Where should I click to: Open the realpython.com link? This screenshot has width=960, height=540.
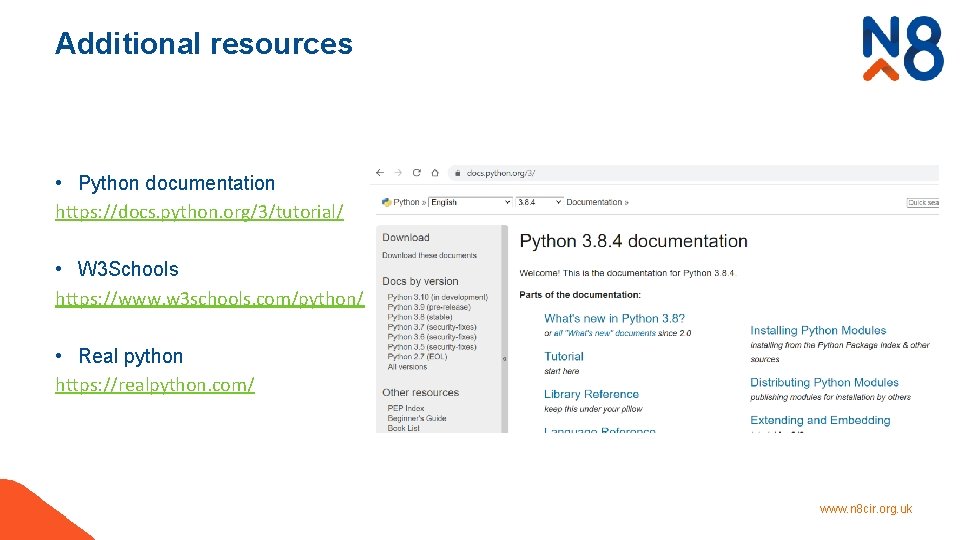pos(155,385)
